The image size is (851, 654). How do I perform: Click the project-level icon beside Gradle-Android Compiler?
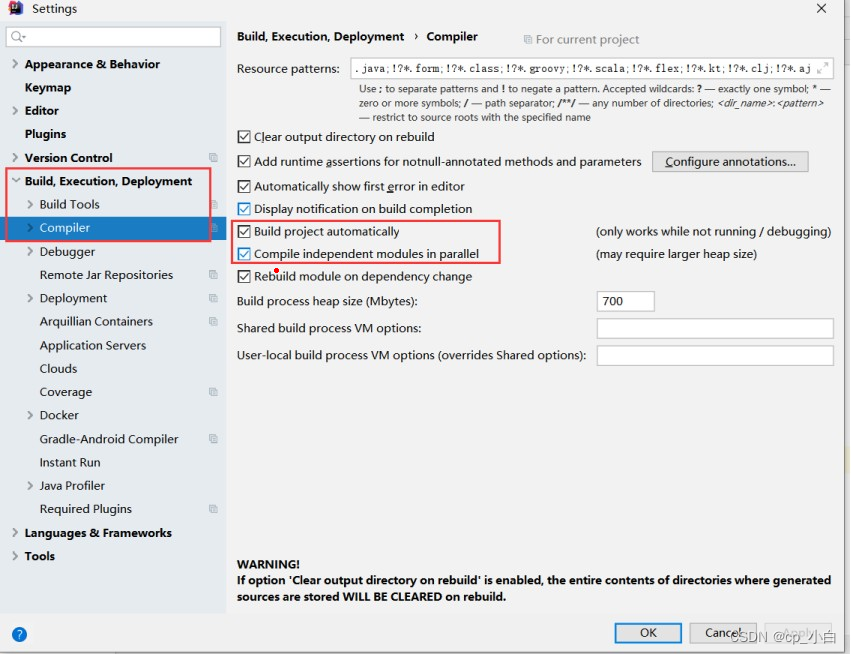(x=213, y=439)
